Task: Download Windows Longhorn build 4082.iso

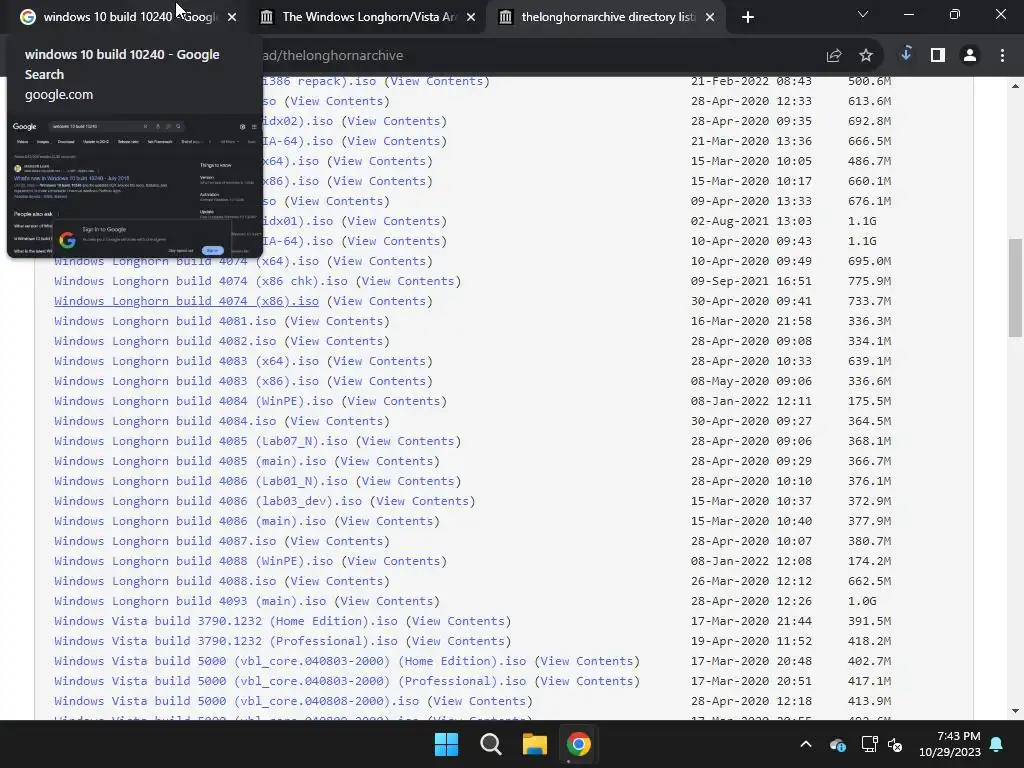Action: pos(165,341)
